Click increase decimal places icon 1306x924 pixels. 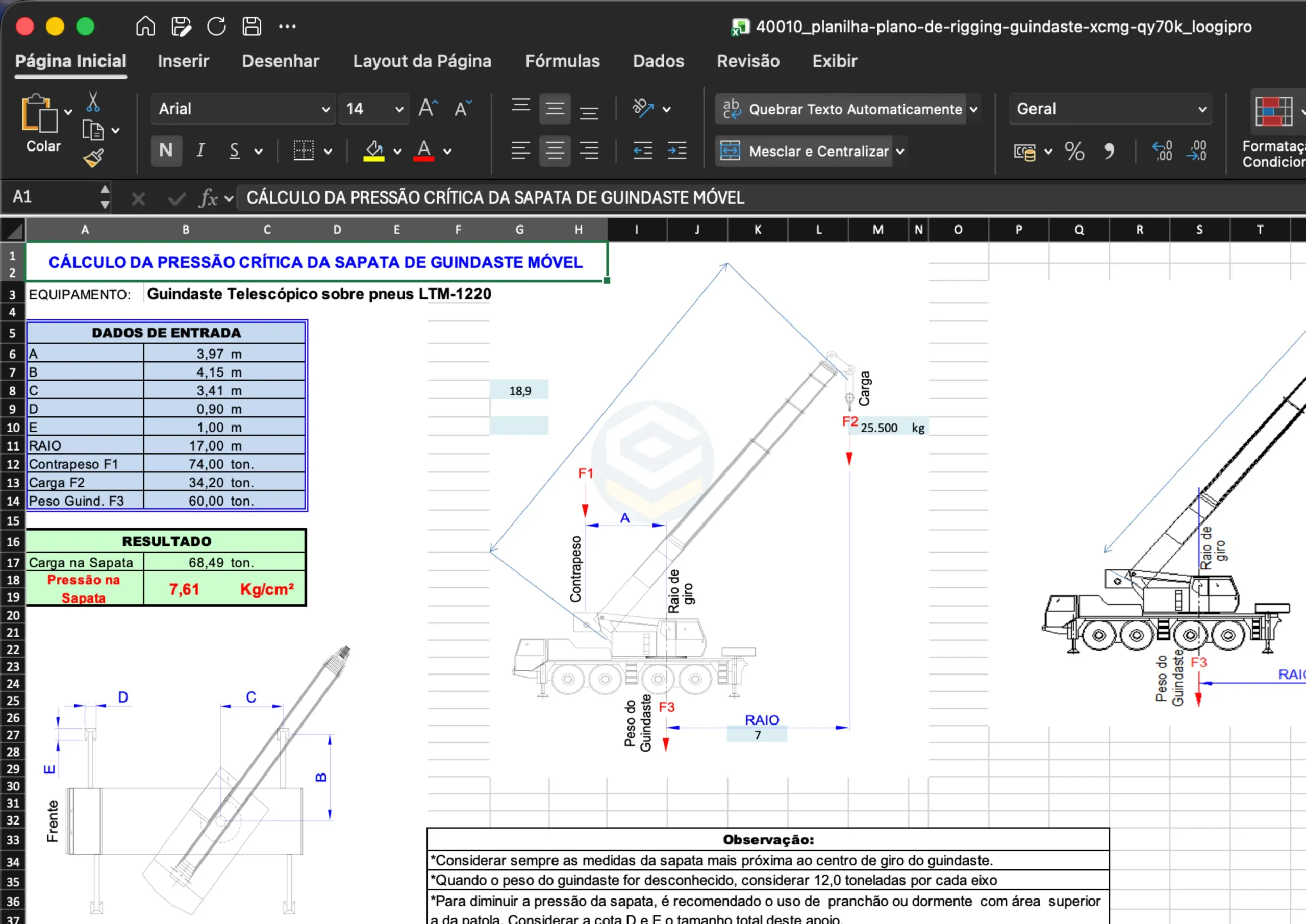coord(1162,152)
